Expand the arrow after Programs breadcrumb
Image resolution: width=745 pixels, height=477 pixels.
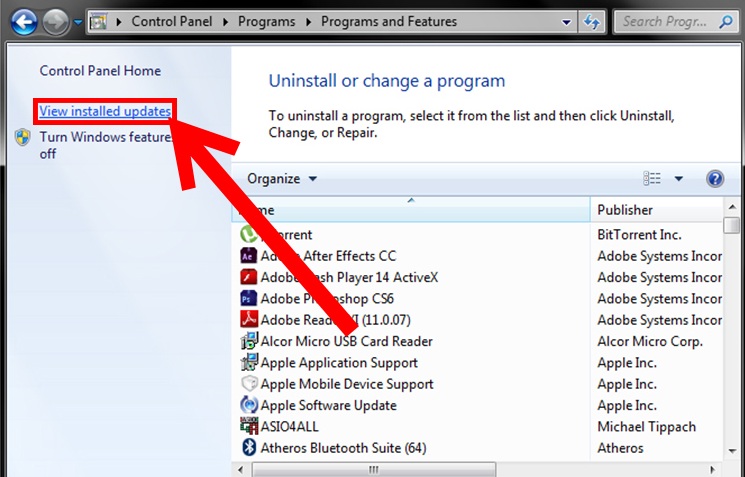[308, 22]
